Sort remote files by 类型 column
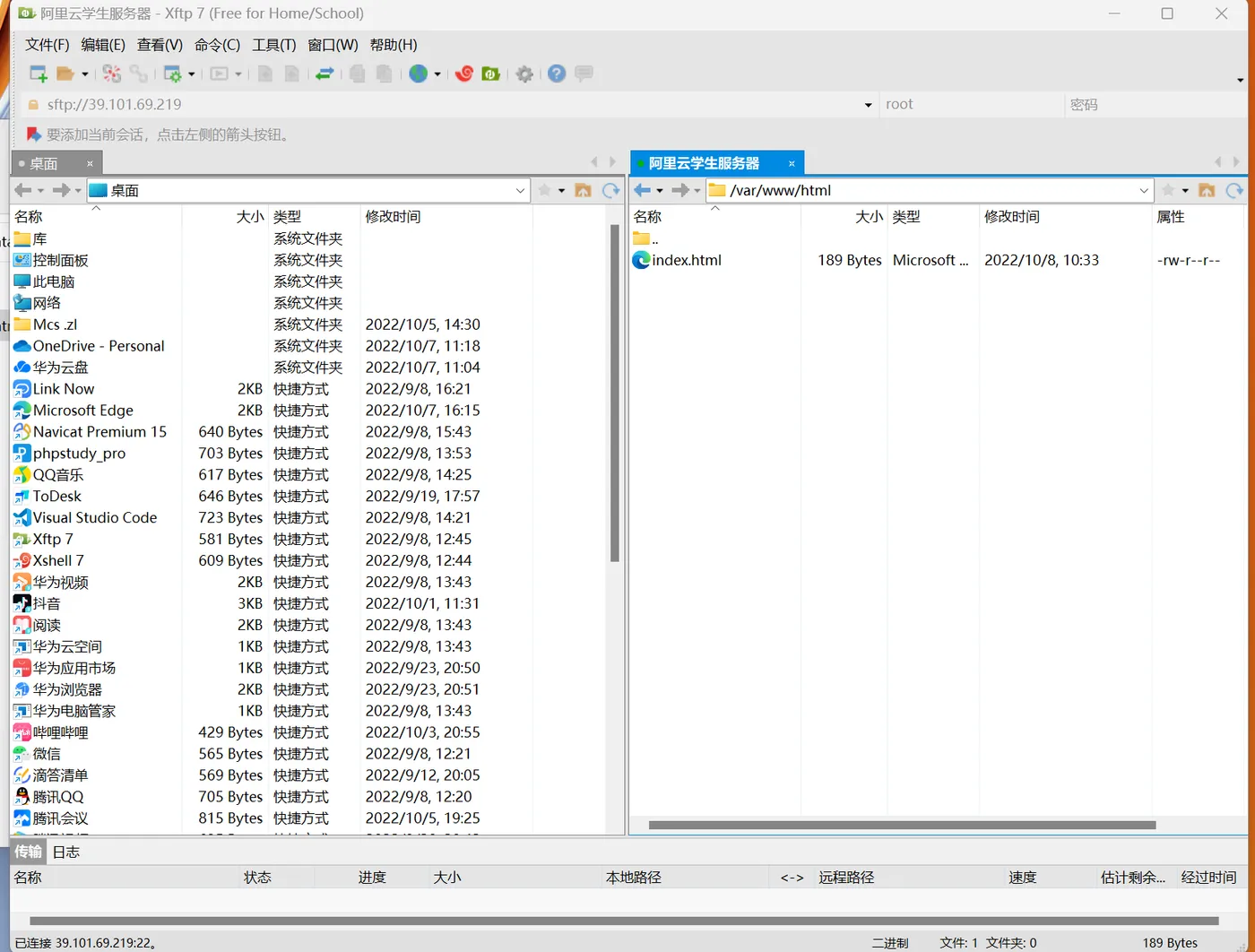This screenshot has width=1255, height=952. (932, 217)
